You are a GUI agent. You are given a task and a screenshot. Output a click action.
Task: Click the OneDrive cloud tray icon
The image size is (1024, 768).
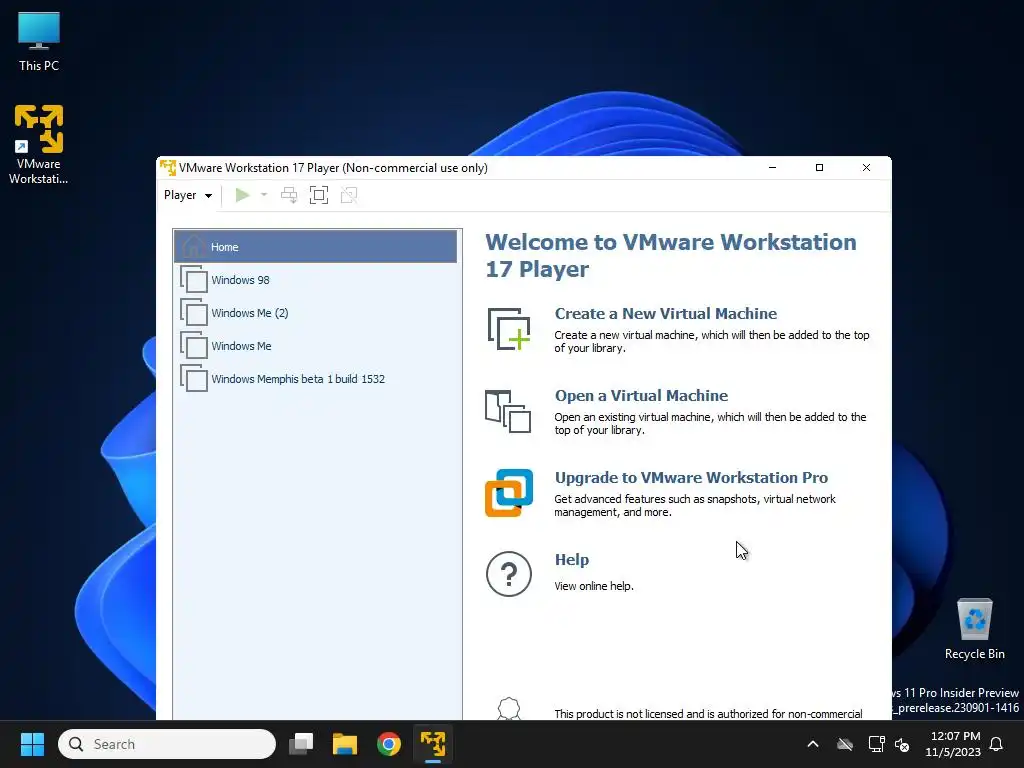[845, 744]
